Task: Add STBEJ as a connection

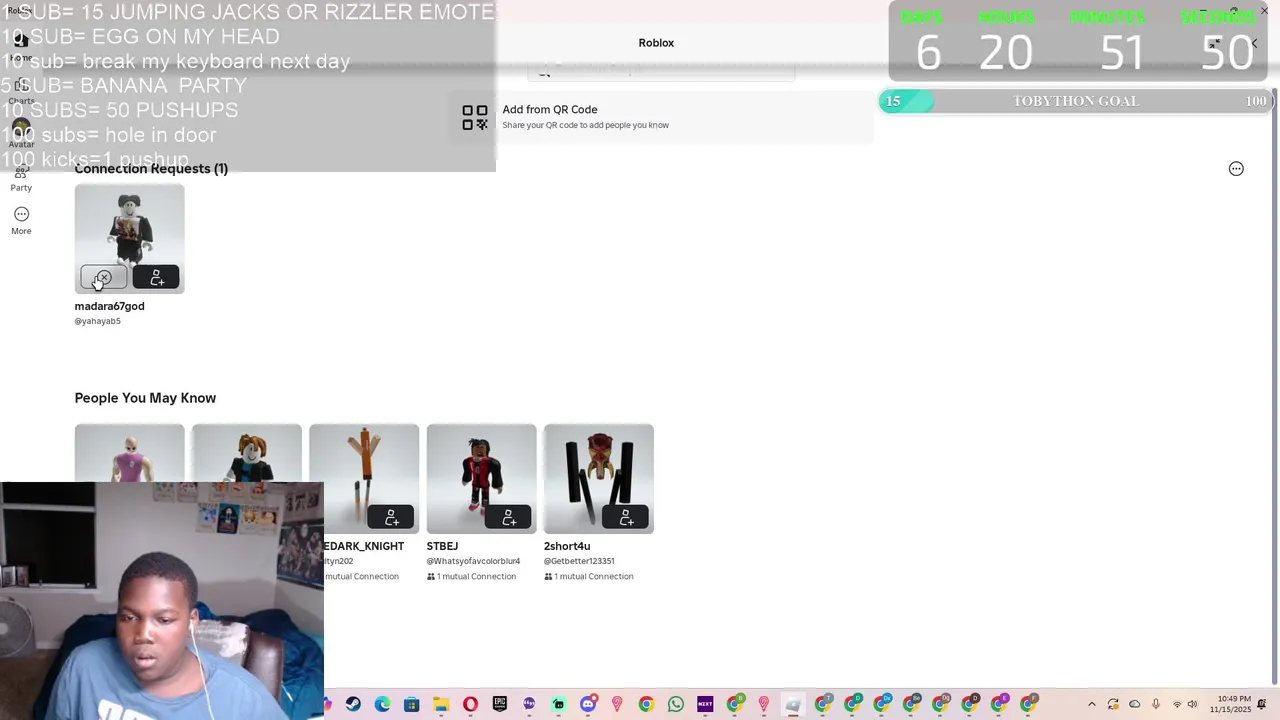Action: [x=508, y=517]
